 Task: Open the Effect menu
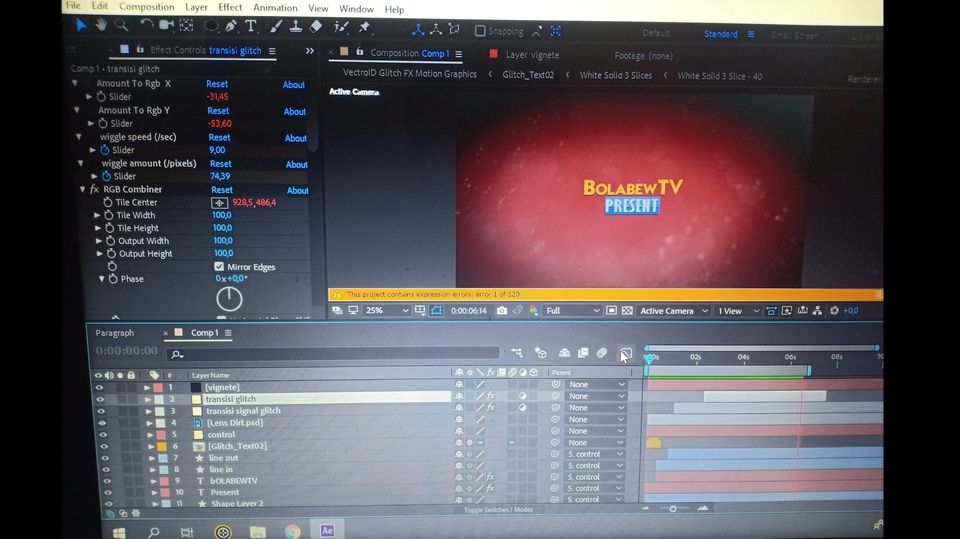[x=230, y=7]
